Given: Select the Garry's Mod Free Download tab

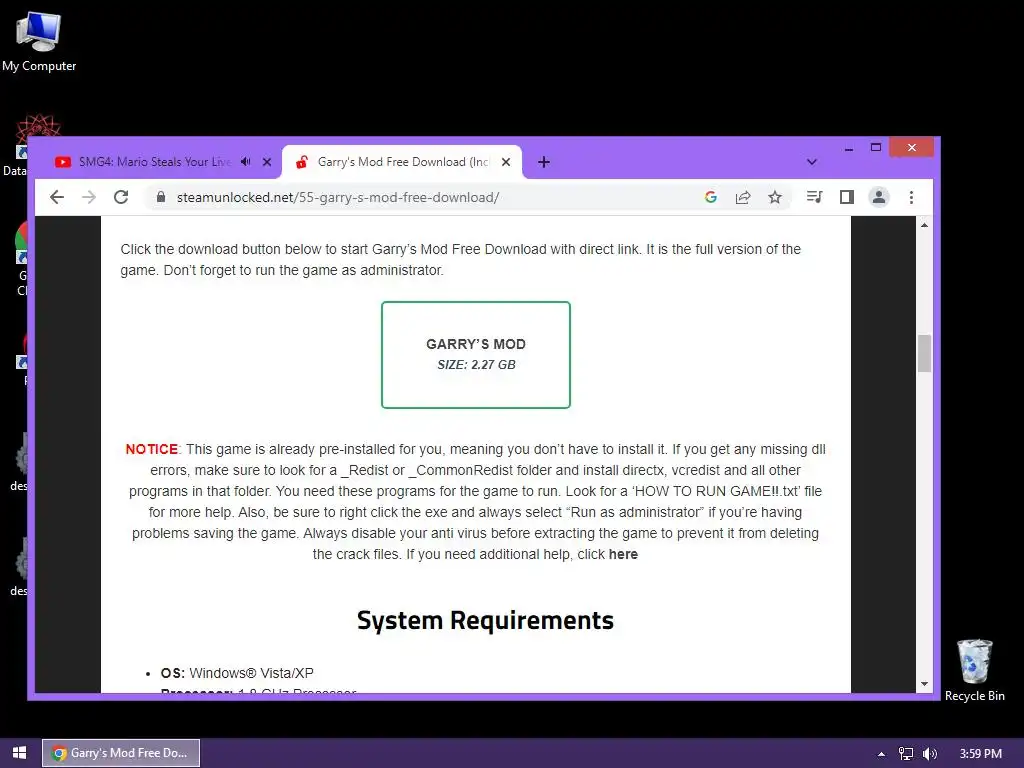Looking at the screenshot, I should (402, 162).
